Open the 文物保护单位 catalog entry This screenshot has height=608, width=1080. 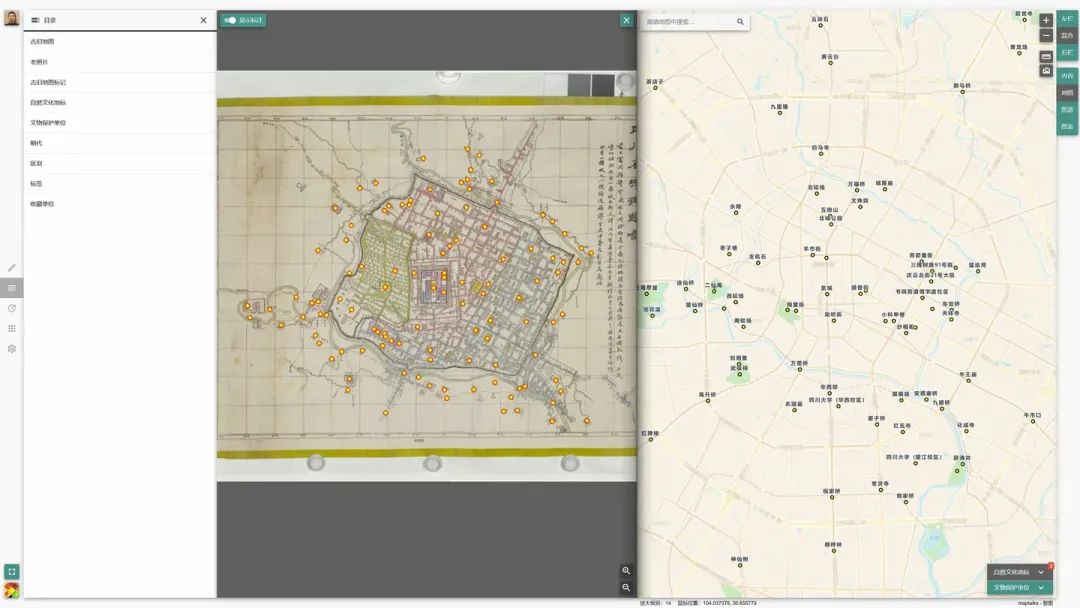point(47,123)
